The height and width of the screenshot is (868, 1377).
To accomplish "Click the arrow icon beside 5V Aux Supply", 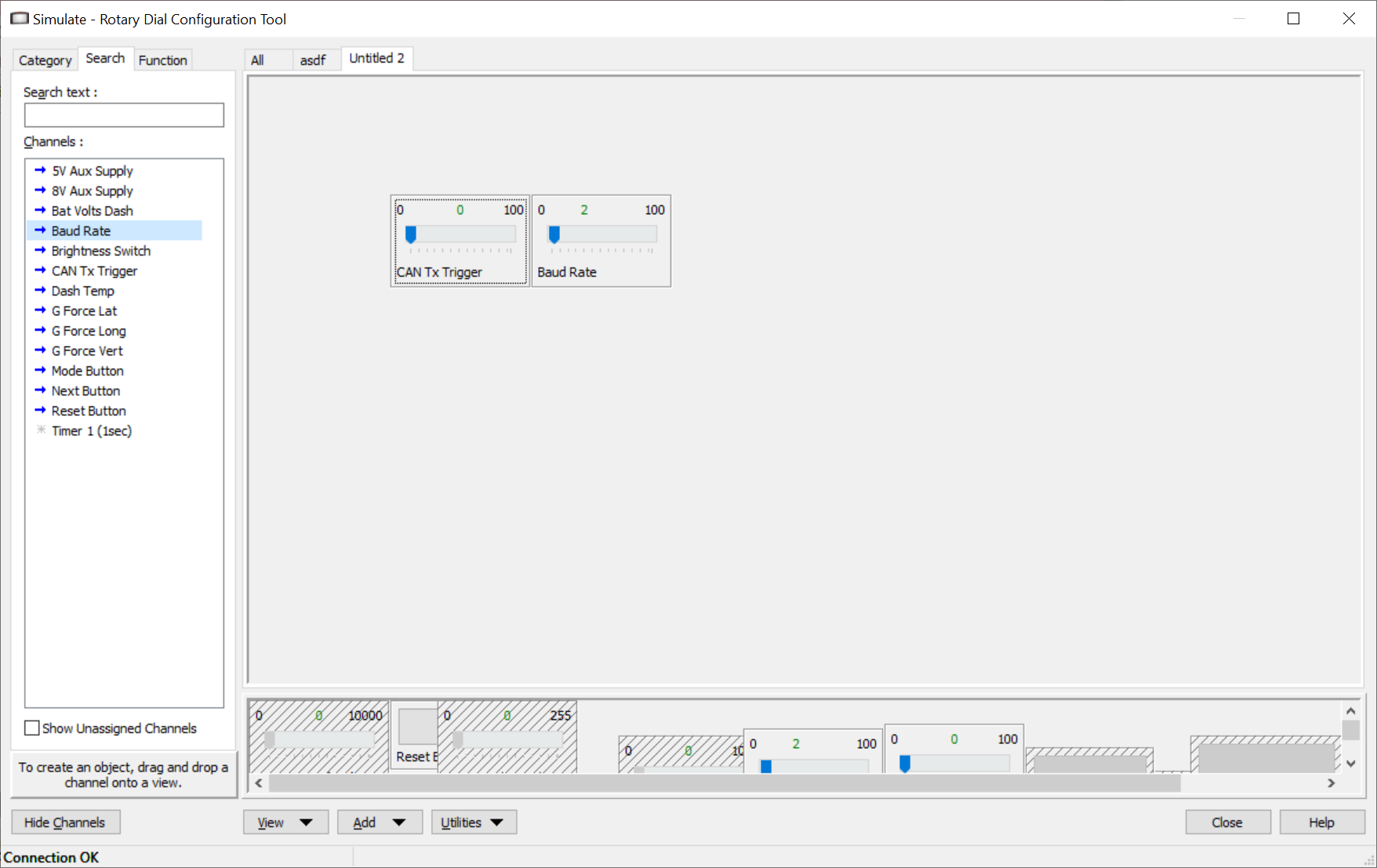I will tap(40, 170).
